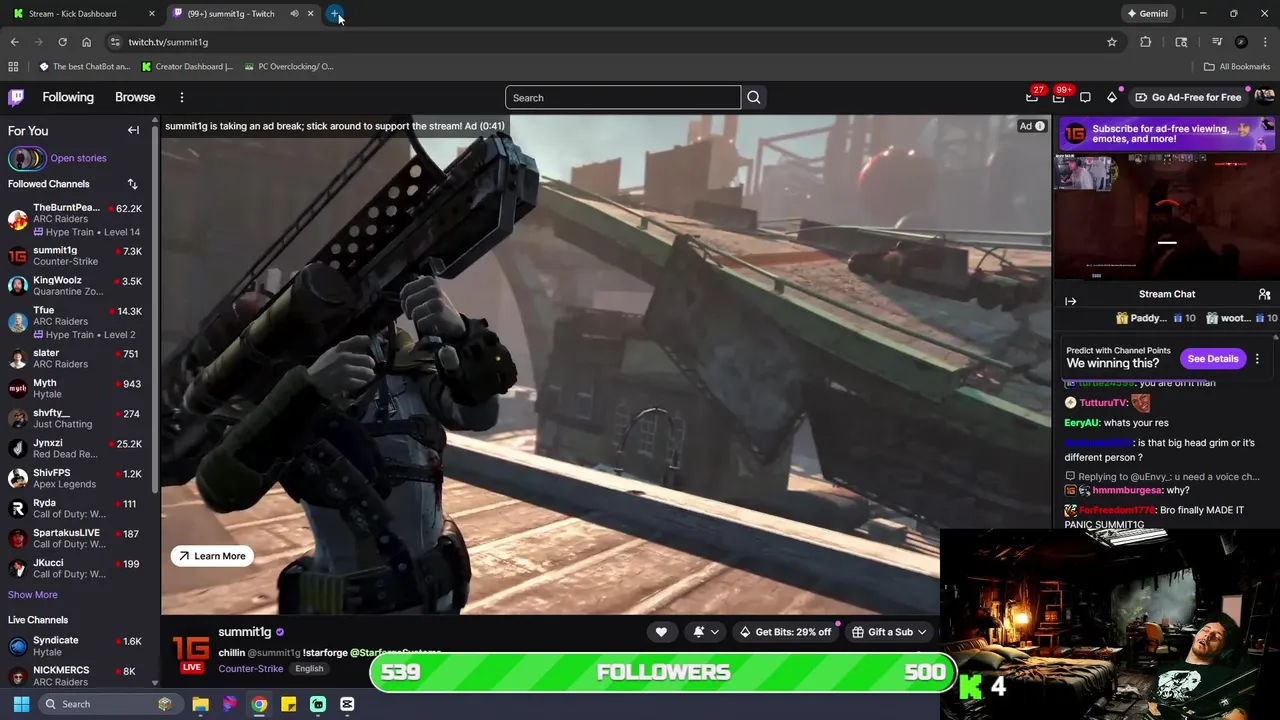Open the chat community users list

(x=1264, y=294)
